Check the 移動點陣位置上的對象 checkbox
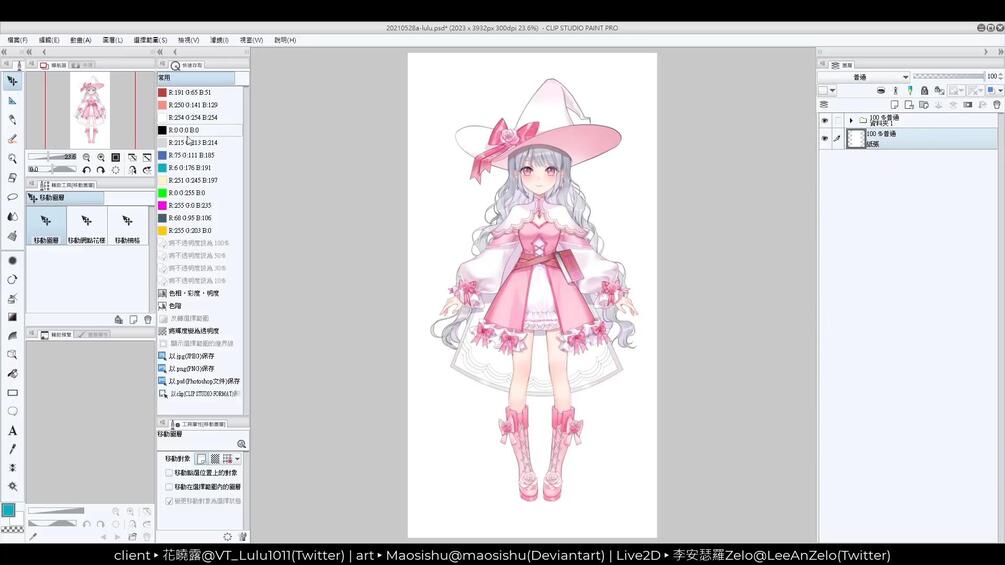 click(x=169, y=473)
